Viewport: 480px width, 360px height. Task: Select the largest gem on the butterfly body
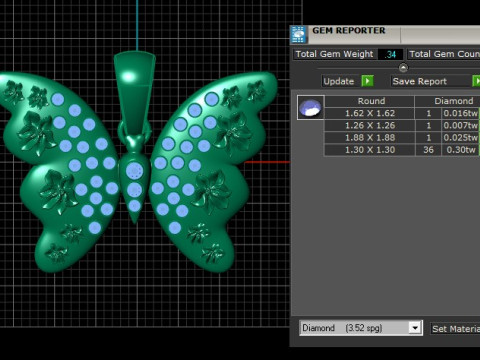pos(135,171)
